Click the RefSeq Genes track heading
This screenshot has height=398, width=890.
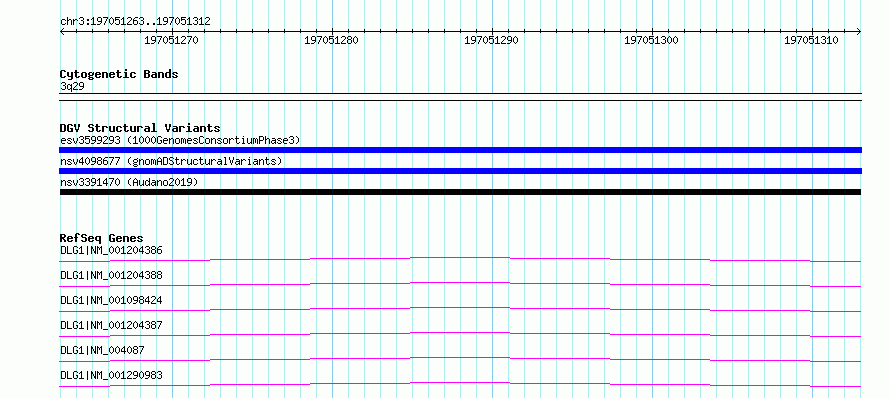102,238
